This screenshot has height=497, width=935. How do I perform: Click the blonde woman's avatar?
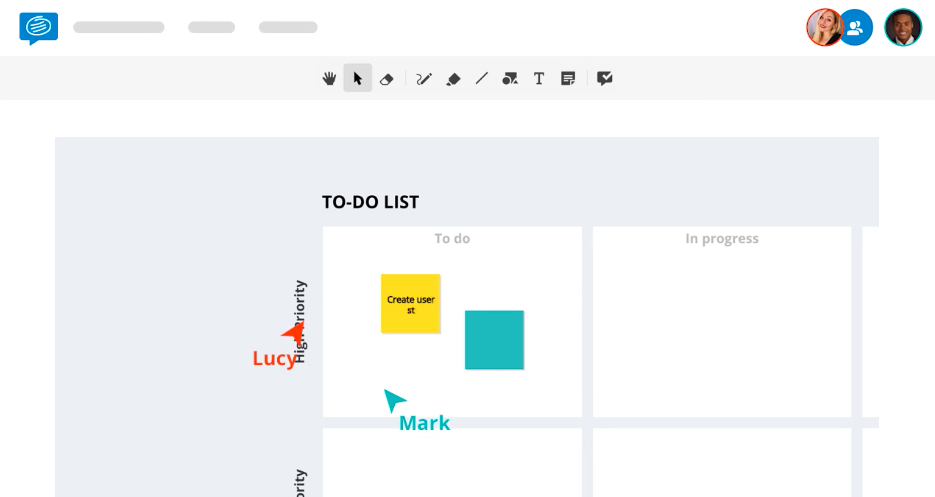[x=823, y=27]
